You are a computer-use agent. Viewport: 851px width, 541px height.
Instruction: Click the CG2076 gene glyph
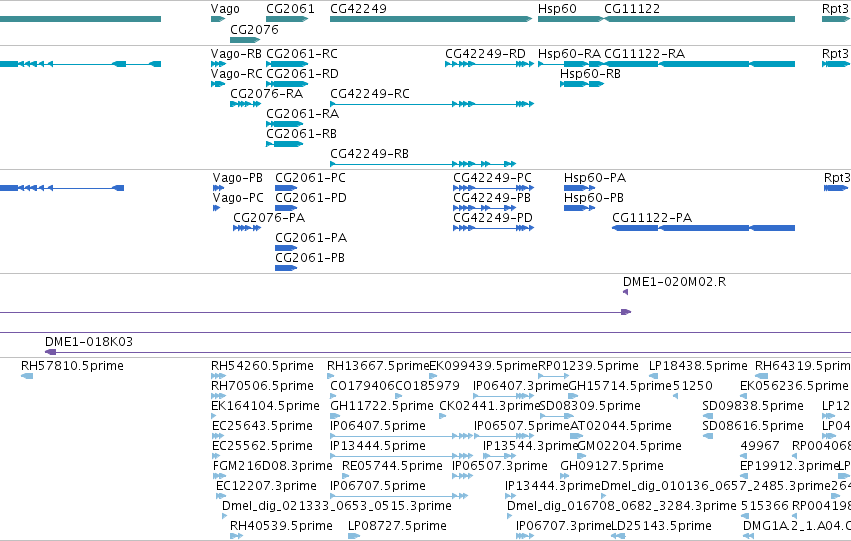(x=245, y=40)
